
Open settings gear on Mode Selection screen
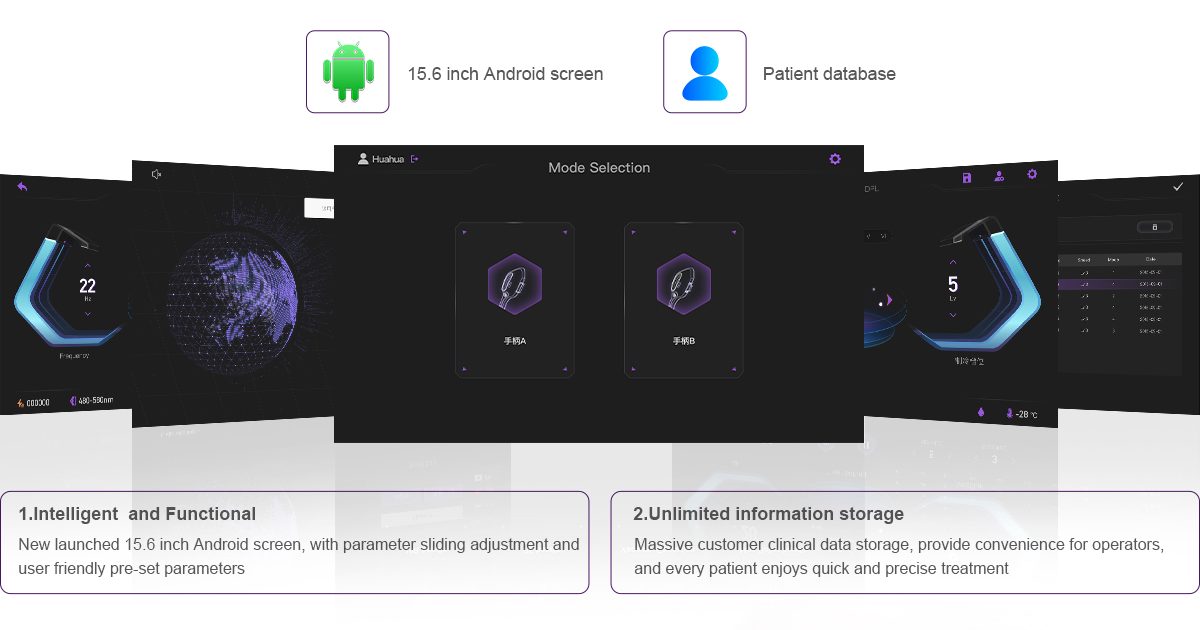click(x=835, y=159)
